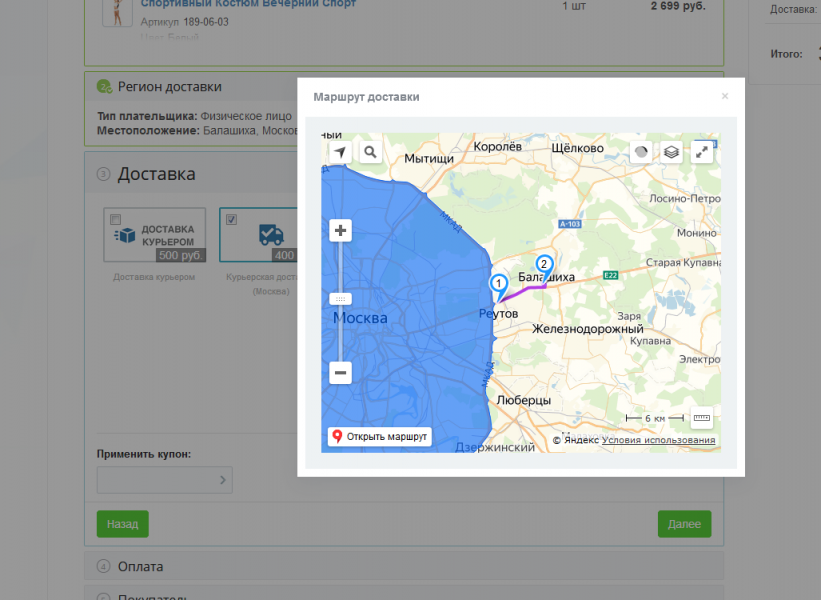821x600 pixels.
Task: Click the Применить купон label
Action: tap(143, 454)
